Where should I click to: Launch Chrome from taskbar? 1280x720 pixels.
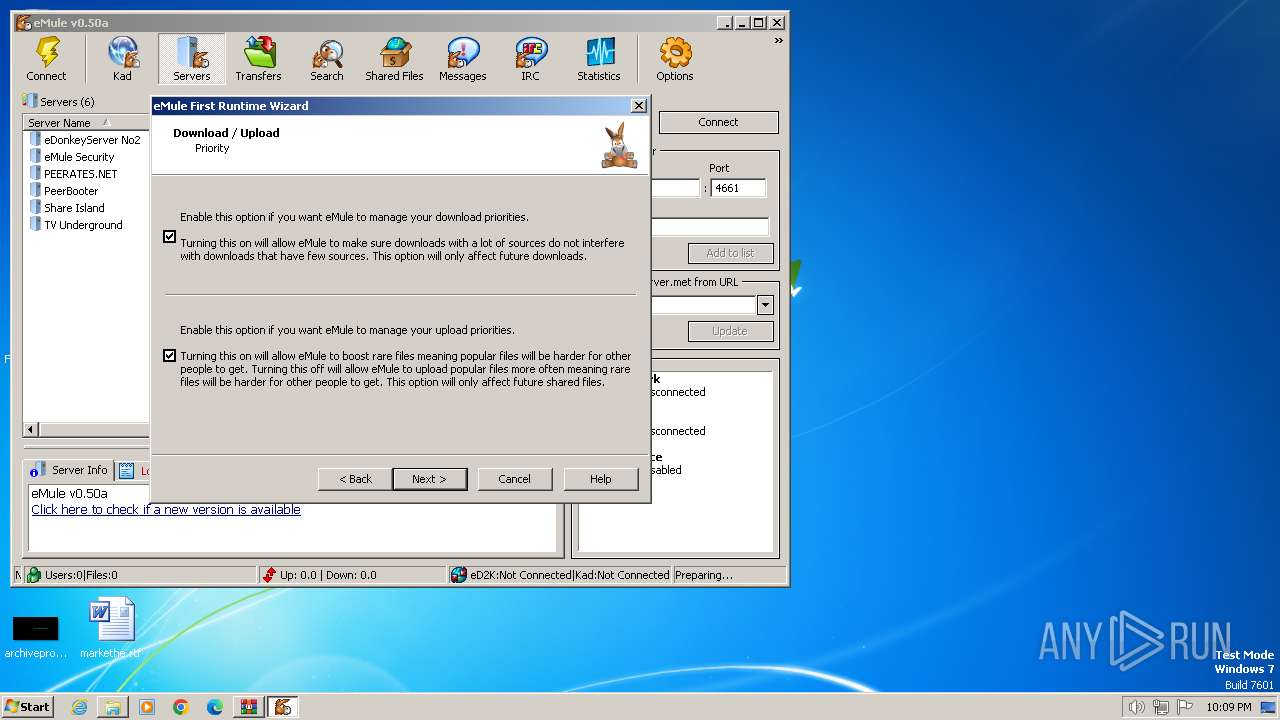click(x=181, y=707)
